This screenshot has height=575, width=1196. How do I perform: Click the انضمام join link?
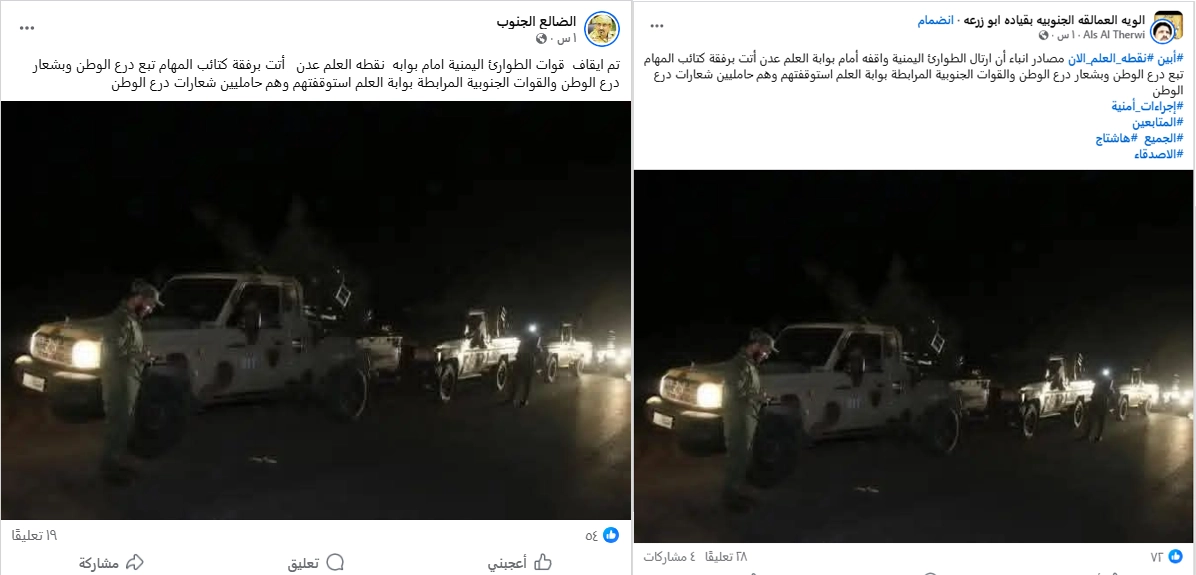coord(935,21)
